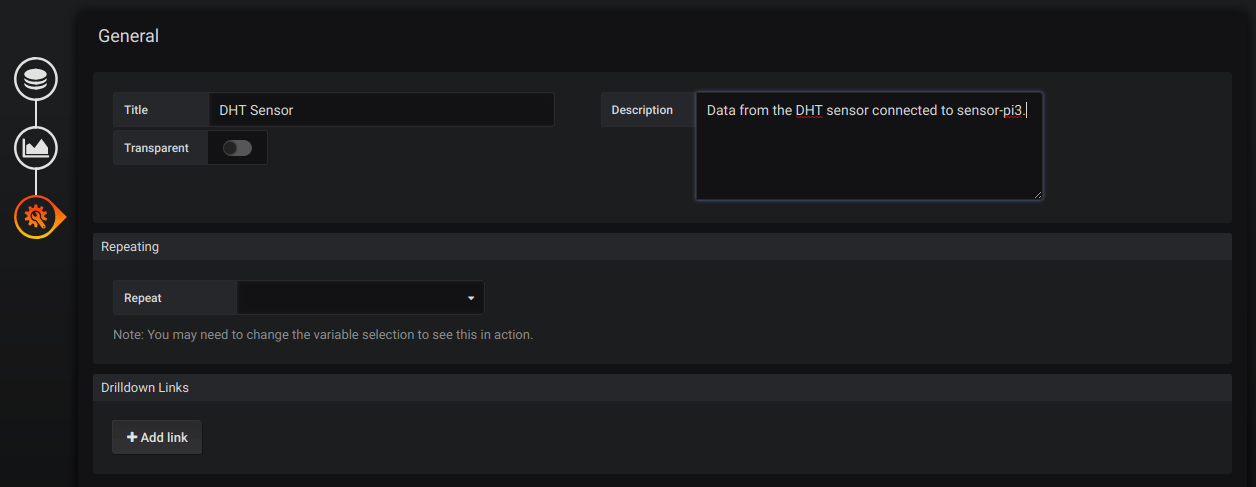Viewport: 1256px width, 487px height.
Task: Click the Description field label
Action: (x=642, y=110)
